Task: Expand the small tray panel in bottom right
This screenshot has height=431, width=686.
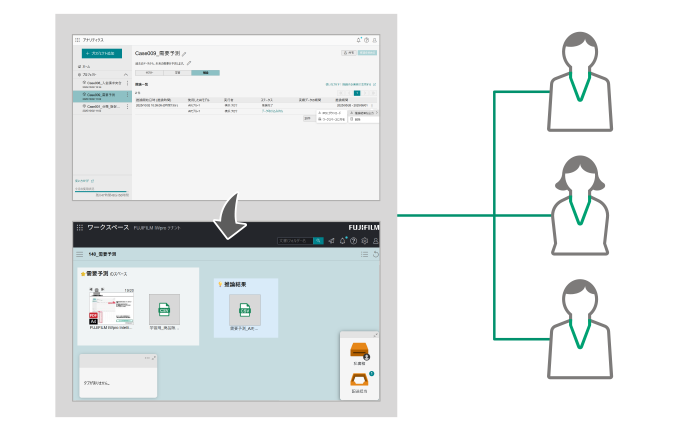Action: point(376,335)
